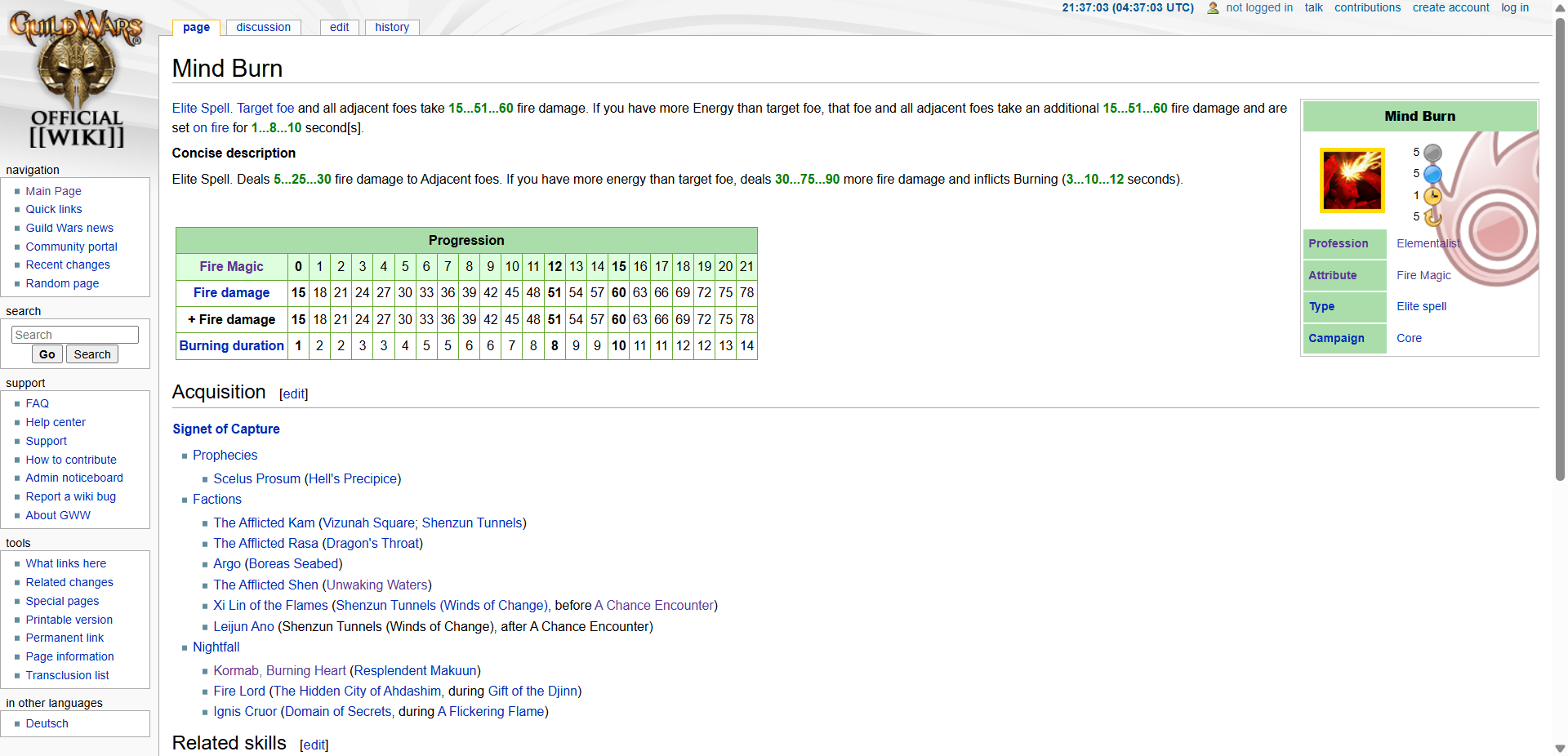The height and width of the screenshot is (756, 1568).
Task: Focus the wiki Search input field
Action: pyautogui.click(x=75, y=335)
